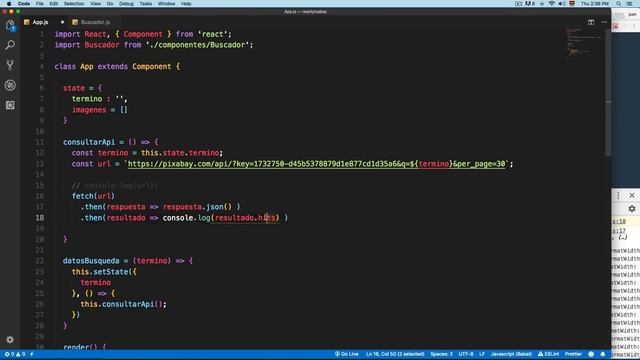Click 'imagenes = []' on line 8
Viewport: 640px width, 360px height.
[x=100, y=110]
